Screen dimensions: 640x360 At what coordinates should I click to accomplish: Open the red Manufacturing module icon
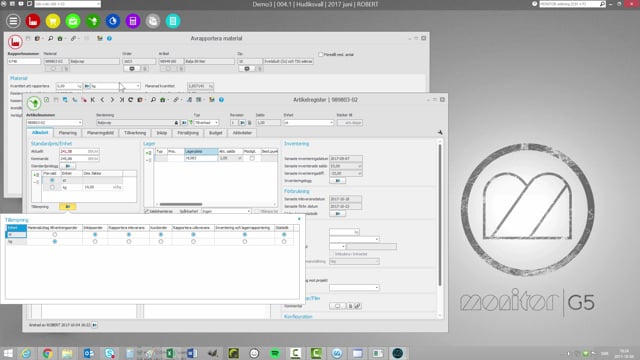[x=33, y=21]
